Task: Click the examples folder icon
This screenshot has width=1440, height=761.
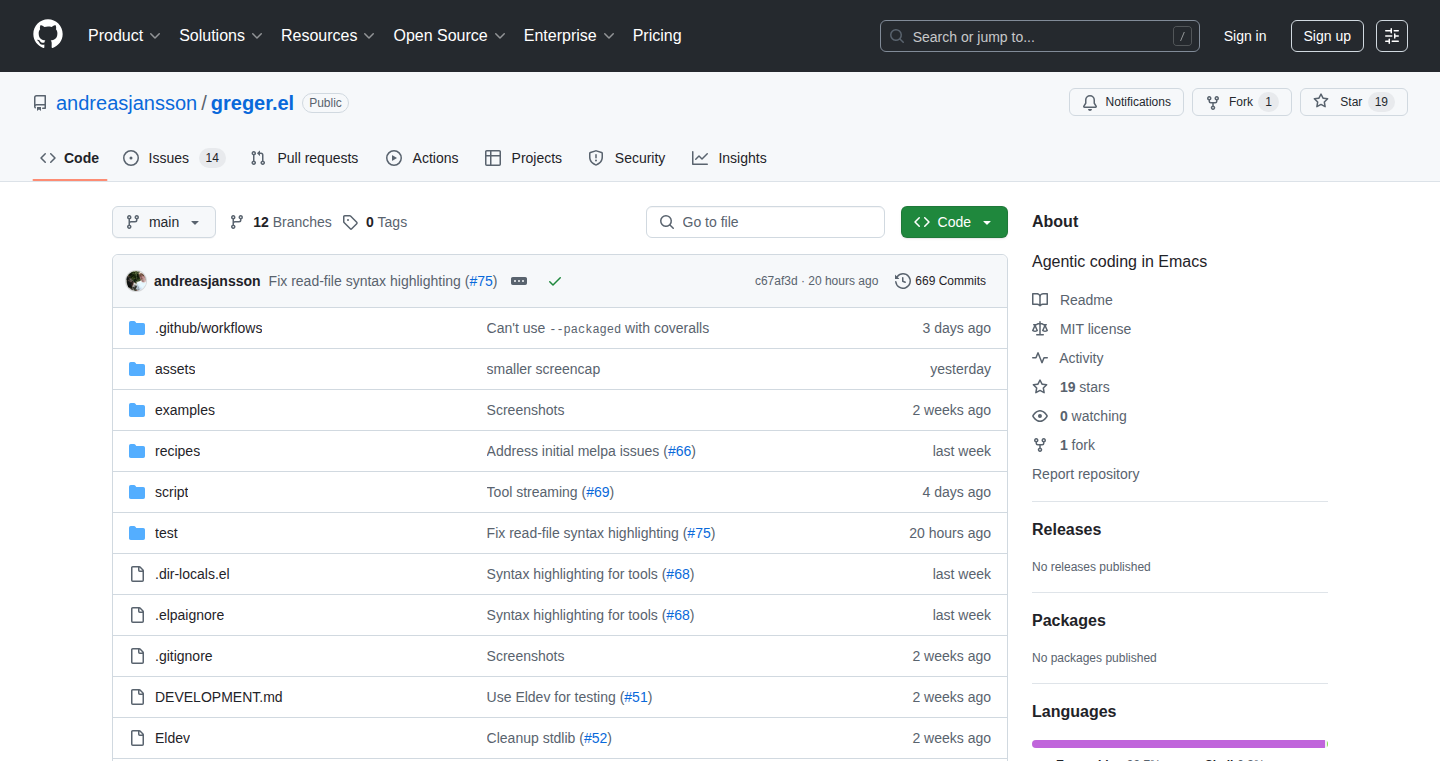Action: pyautogui.click(x=137, y=410)
